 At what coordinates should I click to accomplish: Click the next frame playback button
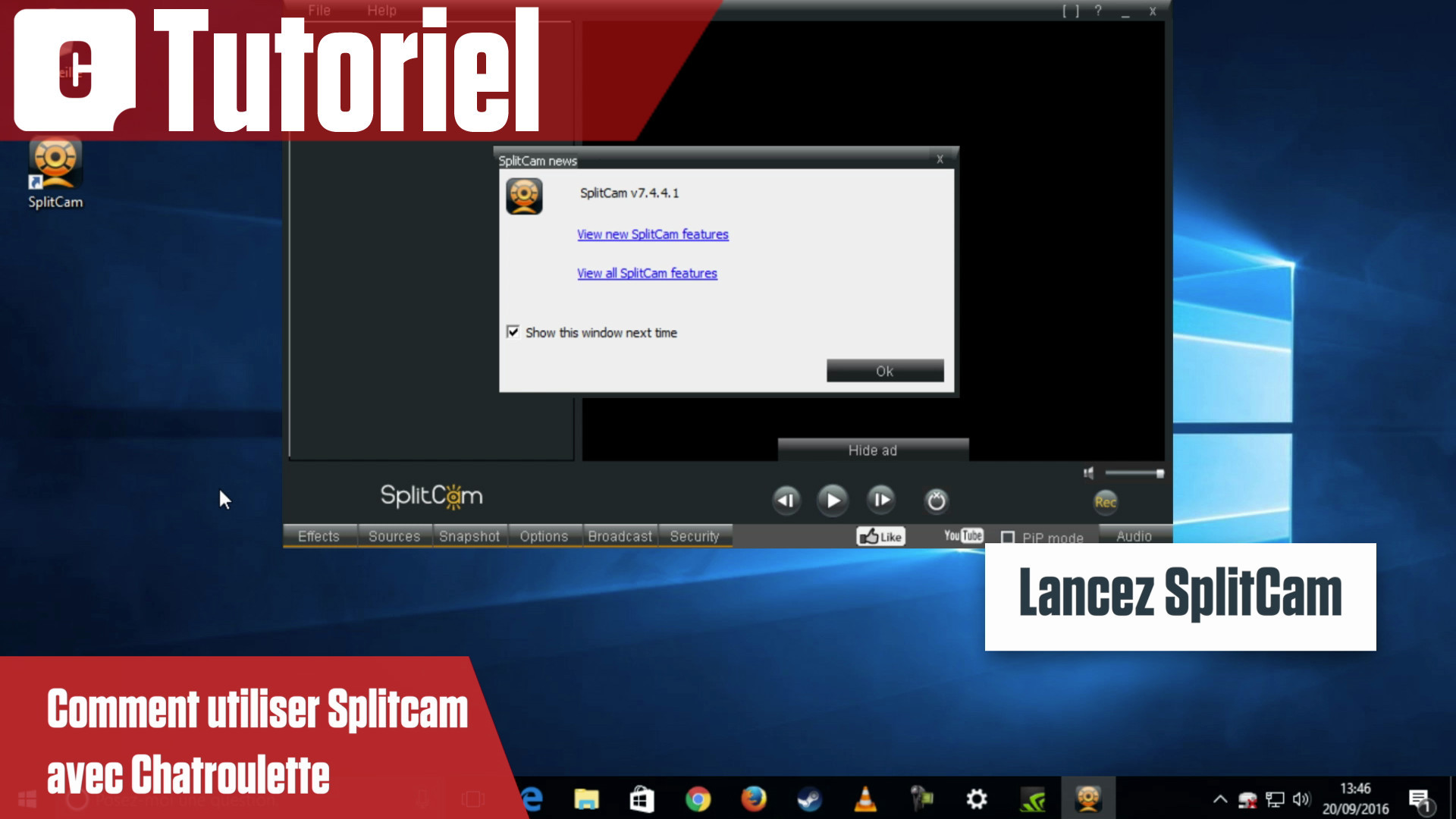coord(881,500)
